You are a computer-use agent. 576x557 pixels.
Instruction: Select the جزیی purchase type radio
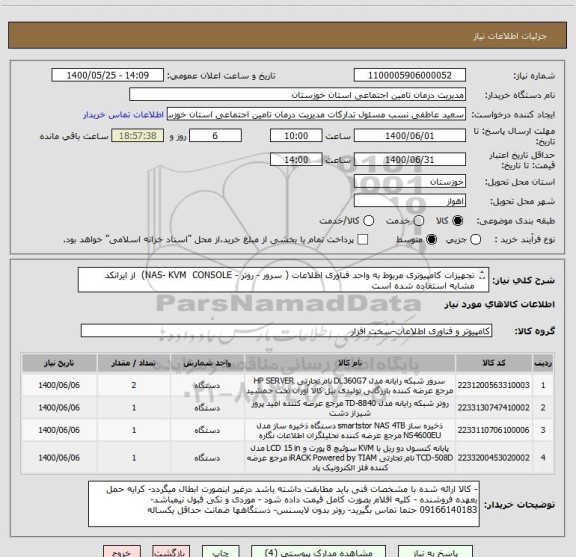pyautogui.click(x=476, y=240)
